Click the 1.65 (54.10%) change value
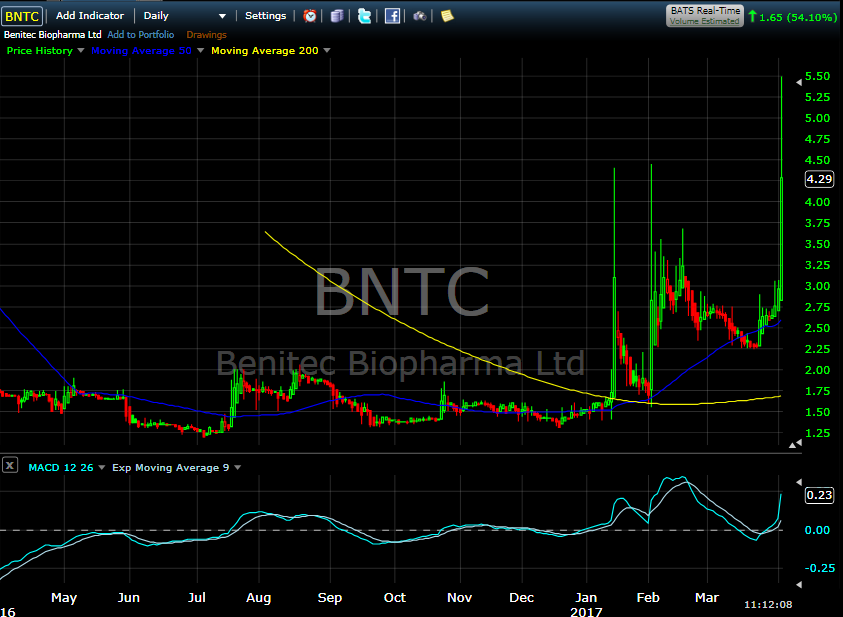The image size is (843, 617). [798, 17]
